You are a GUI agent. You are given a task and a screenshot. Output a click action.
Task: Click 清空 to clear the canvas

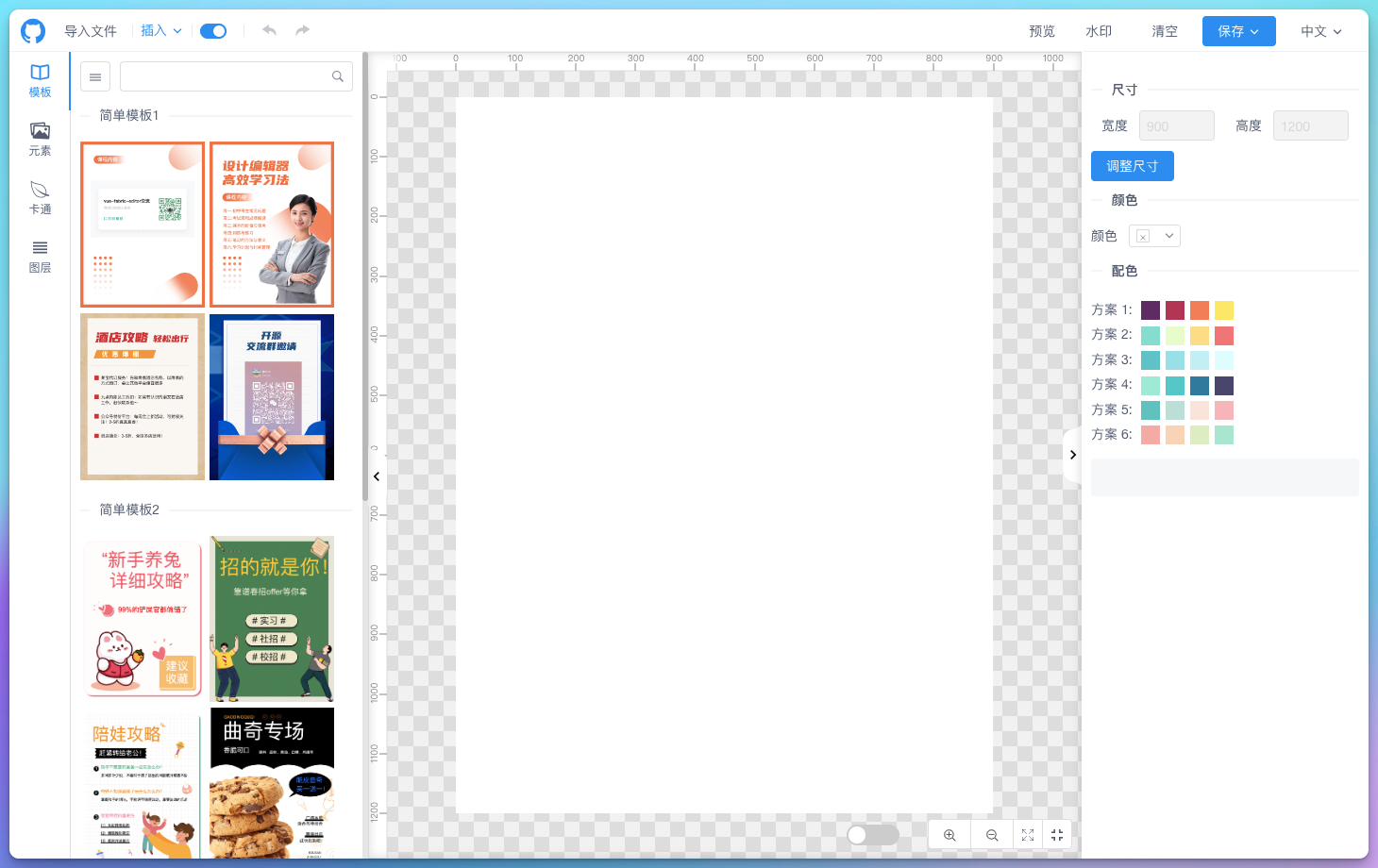coord(1164,30)
